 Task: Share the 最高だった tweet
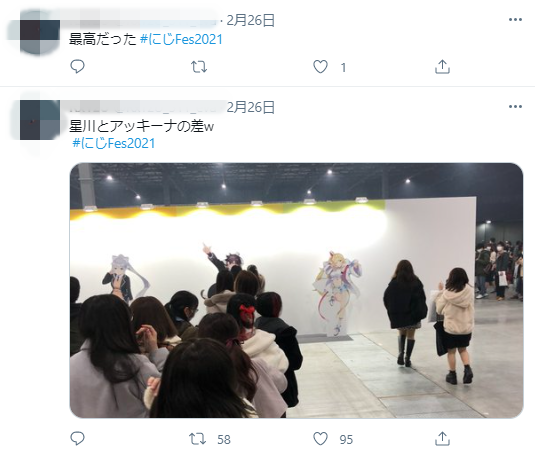pyautogui.click(x=442, y=67)
